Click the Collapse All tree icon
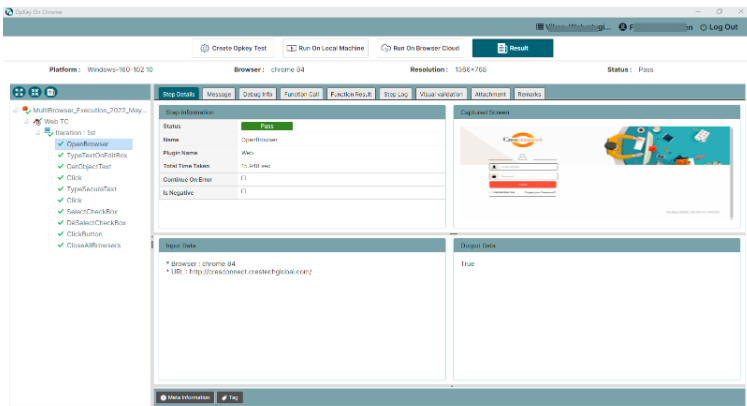Screen dimensions: 747x406 [x=35, y=92]
